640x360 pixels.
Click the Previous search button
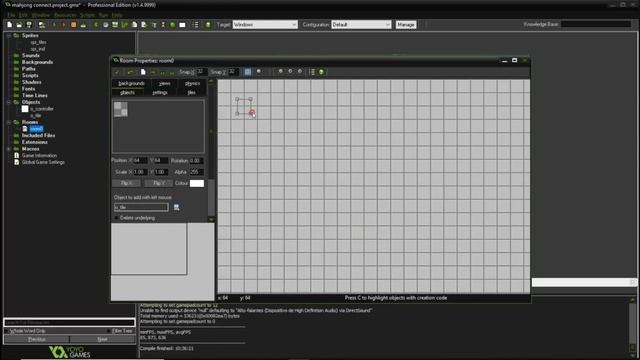[37, 339]
